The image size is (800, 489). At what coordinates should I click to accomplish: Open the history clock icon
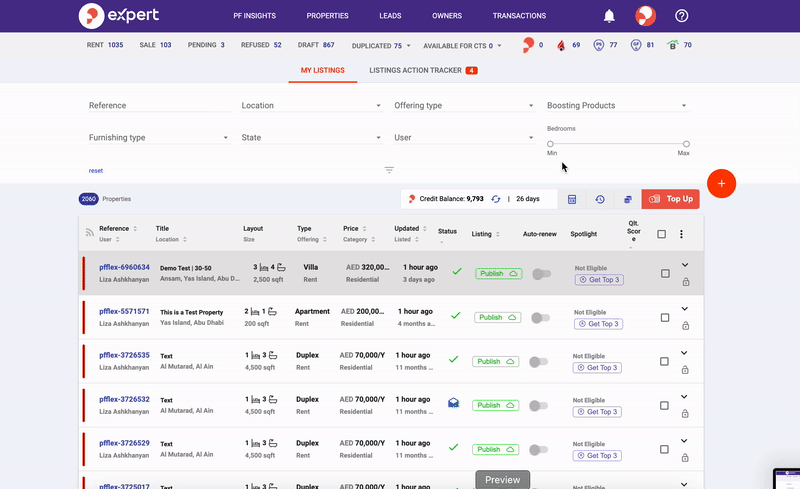600,199
